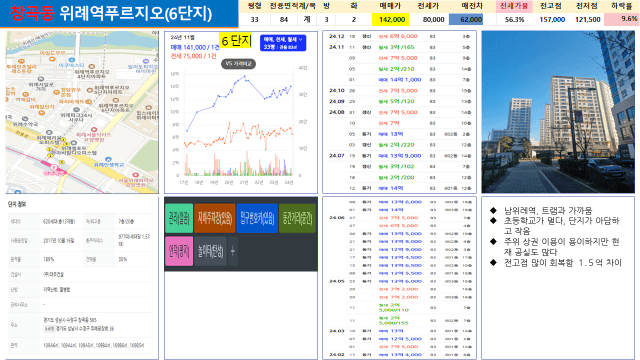Screen dimensions: 640x360
Task: Click the 전세가 value 80,000
Action: (x=433, y=19)
